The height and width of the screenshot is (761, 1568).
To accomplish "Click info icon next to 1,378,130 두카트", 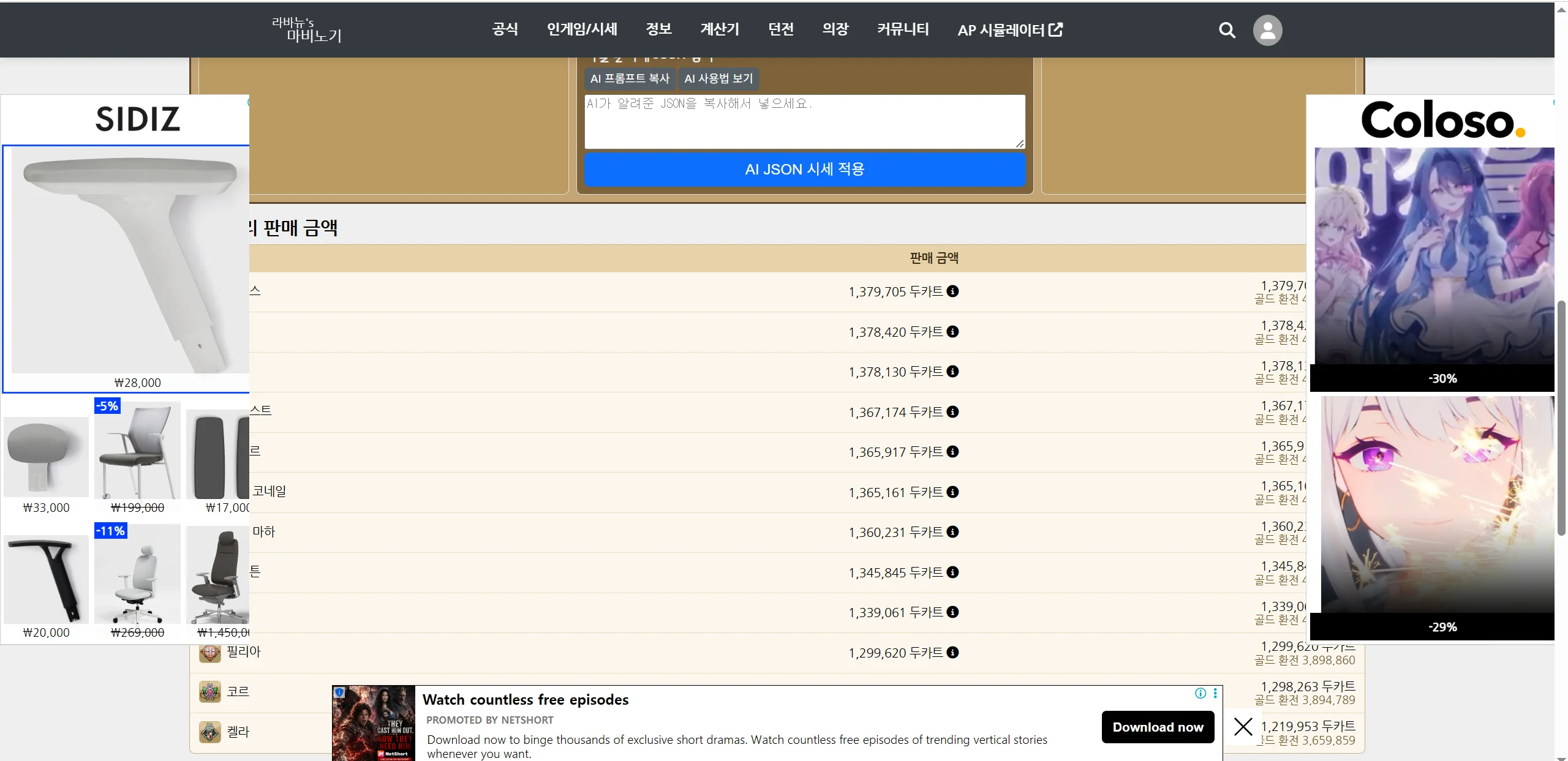I will pos(952,372).
